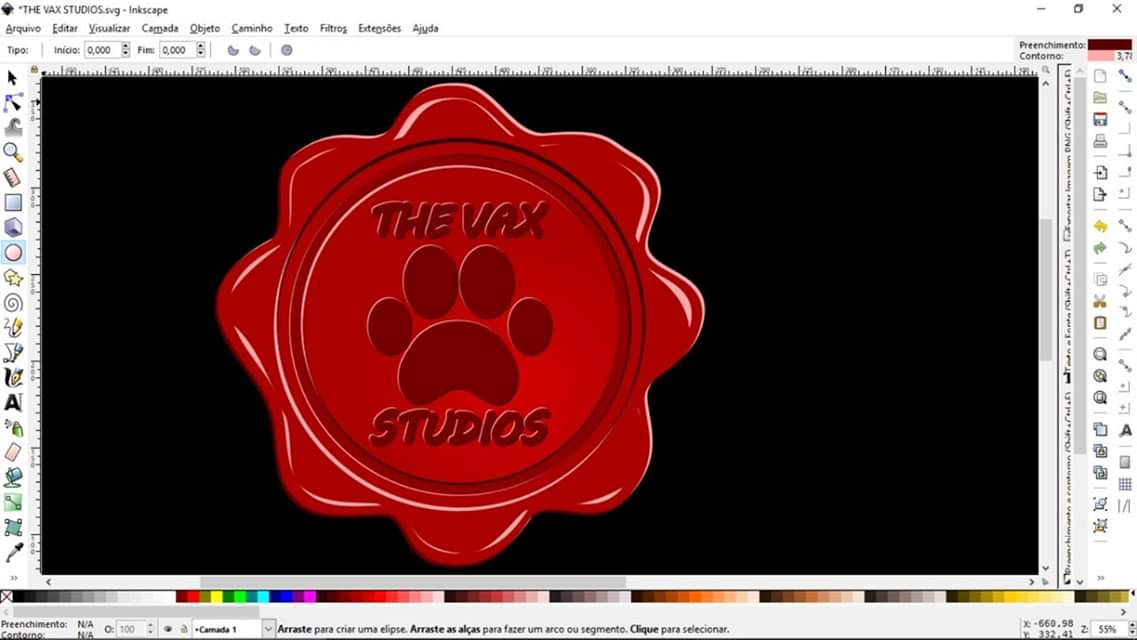Select the Text tool
Viewport: 1137px width, 640px height.
12,402
